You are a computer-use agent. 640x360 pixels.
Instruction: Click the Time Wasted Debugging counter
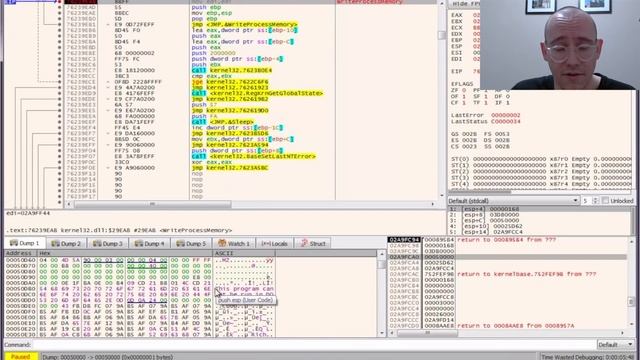[x=588, y=357]
